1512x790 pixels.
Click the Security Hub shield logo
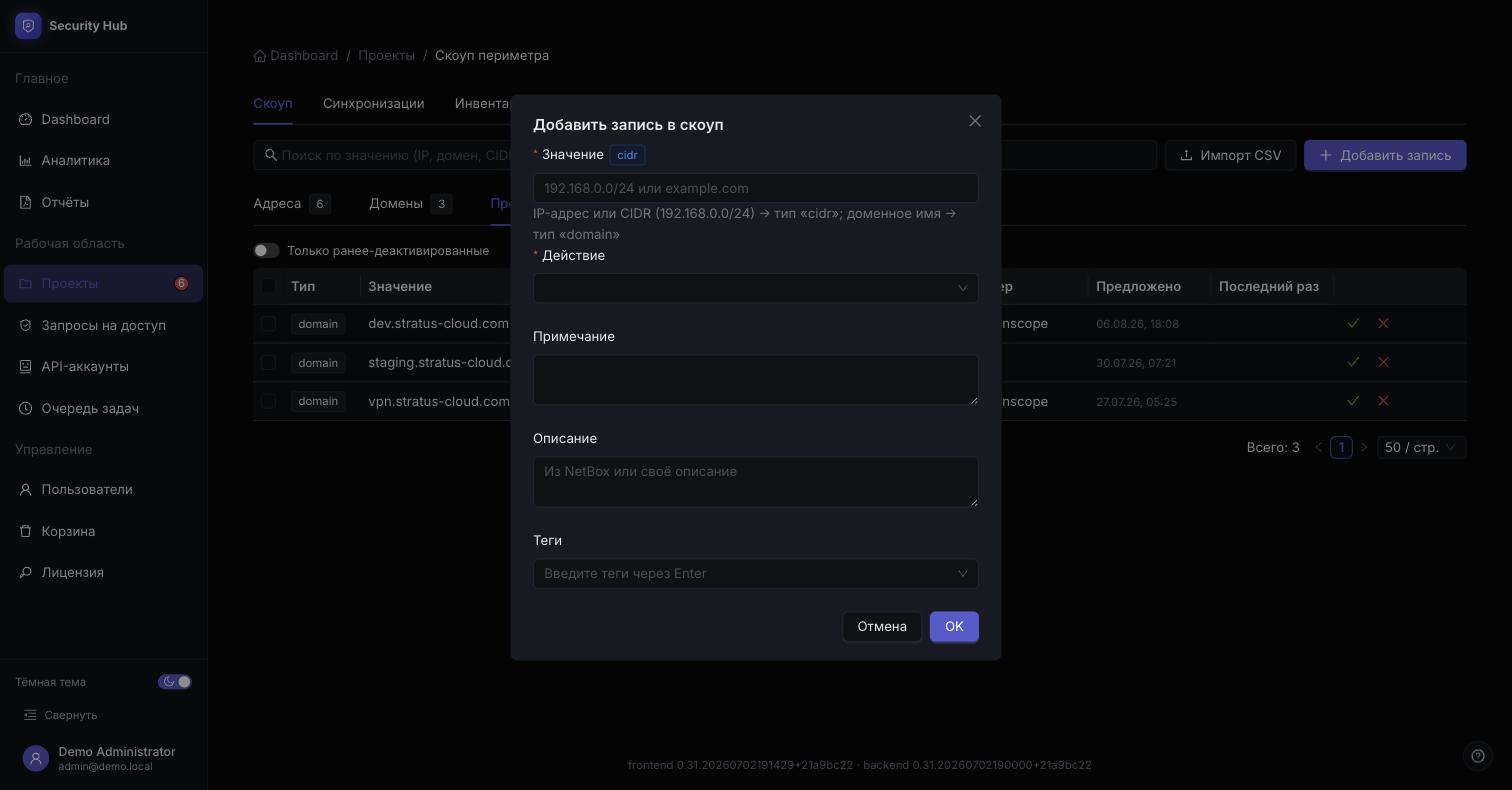coord(28,26)
